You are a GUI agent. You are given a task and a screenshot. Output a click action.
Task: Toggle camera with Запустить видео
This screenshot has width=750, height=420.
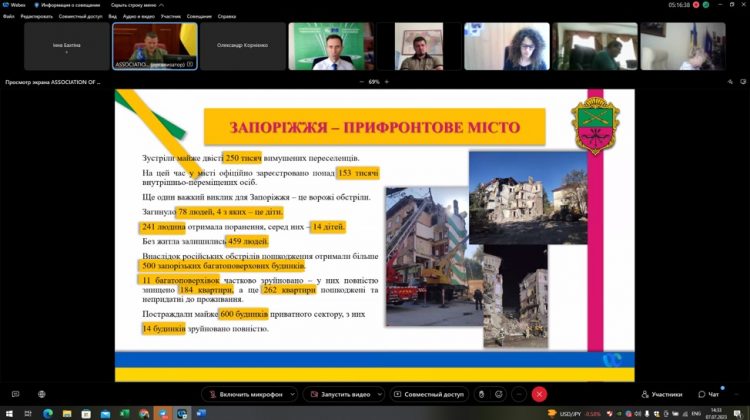(x=341, y=394)
